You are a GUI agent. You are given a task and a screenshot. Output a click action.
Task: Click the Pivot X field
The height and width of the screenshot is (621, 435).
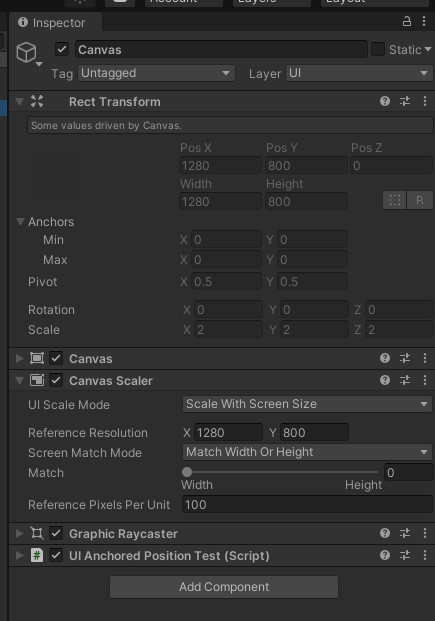tap(226, 281)
